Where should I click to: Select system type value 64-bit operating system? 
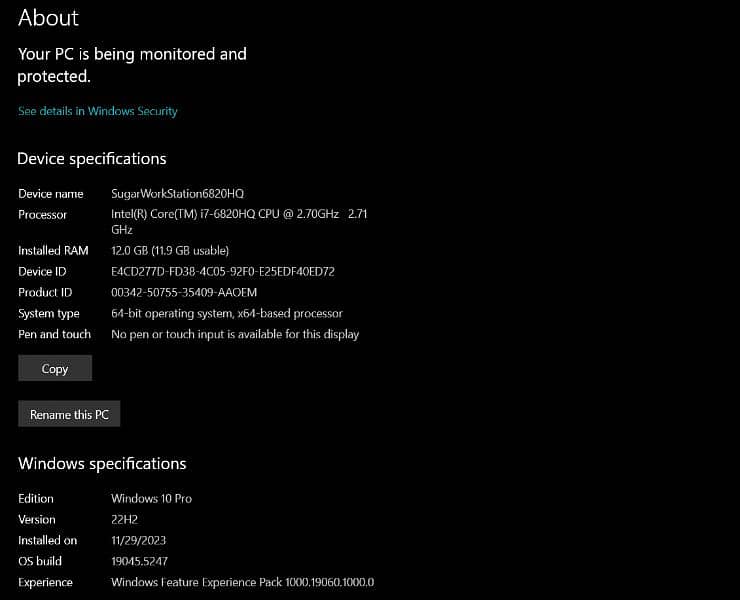[x=227, y=313]
